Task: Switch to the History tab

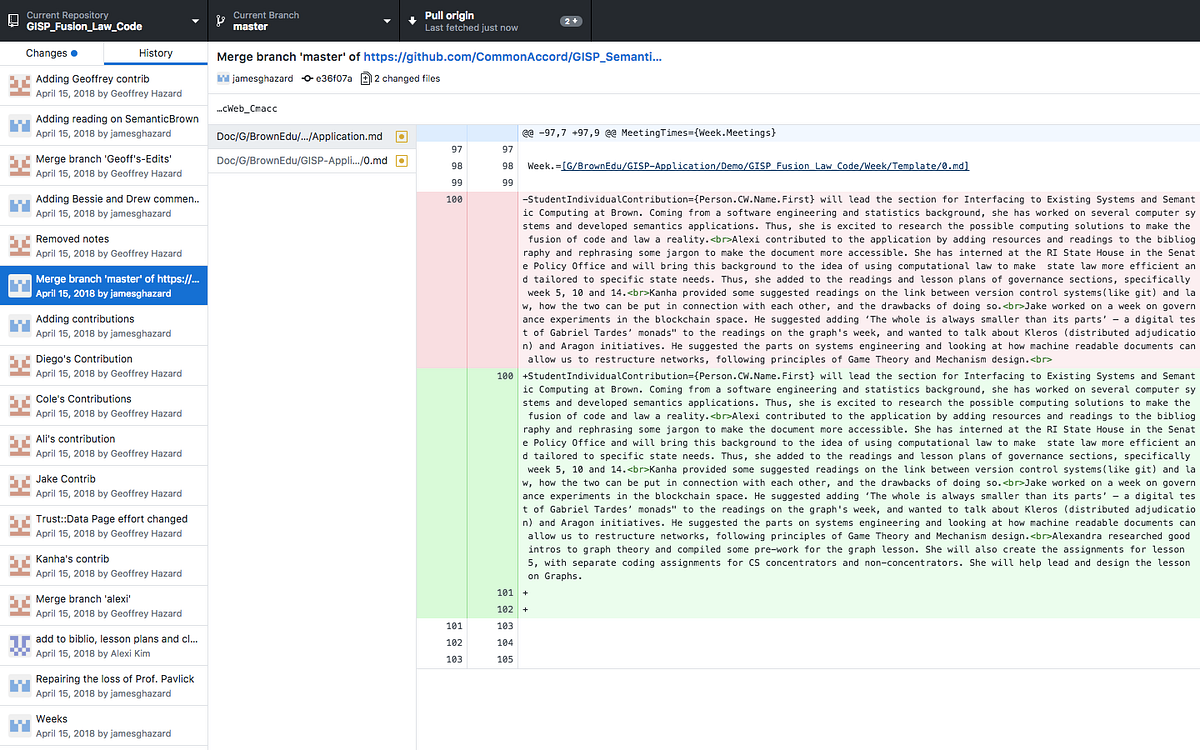Action: click(155, 53)
